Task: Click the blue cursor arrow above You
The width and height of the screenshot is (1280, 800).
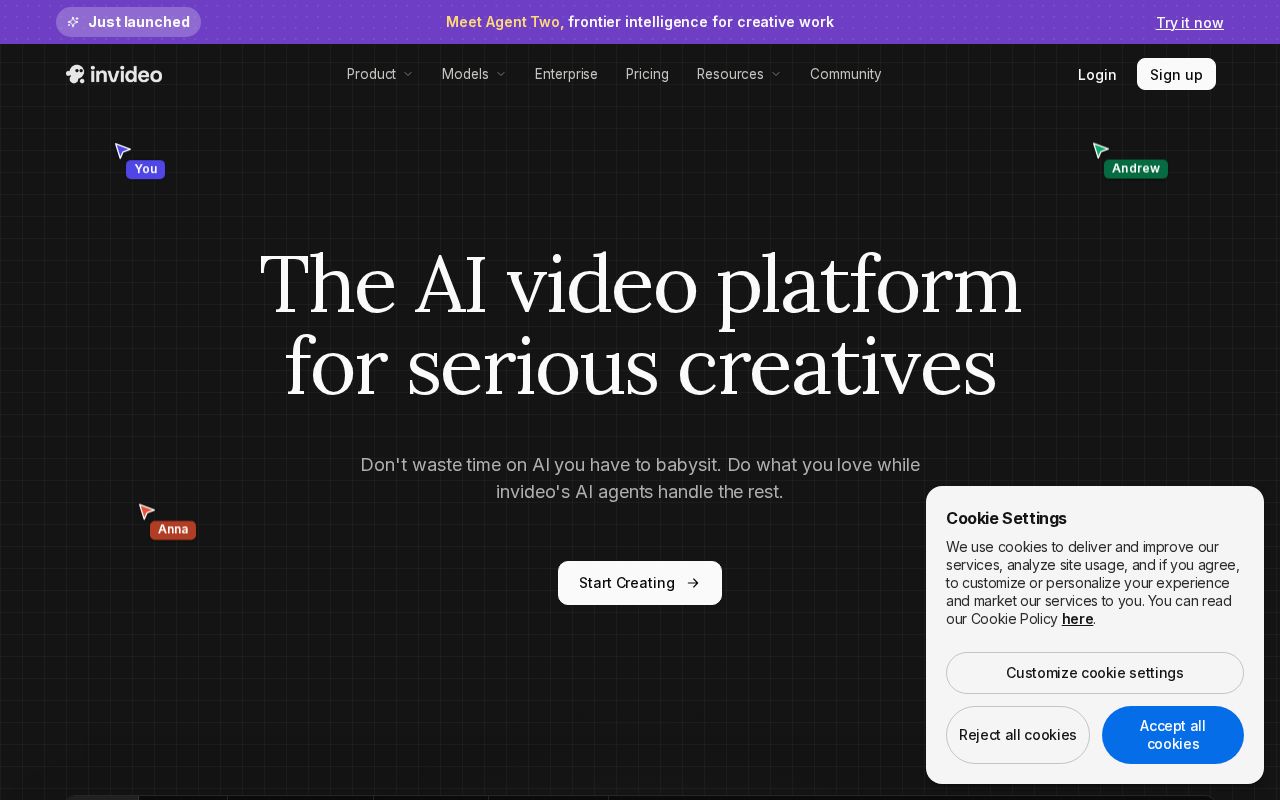Action: pos(122,150)
